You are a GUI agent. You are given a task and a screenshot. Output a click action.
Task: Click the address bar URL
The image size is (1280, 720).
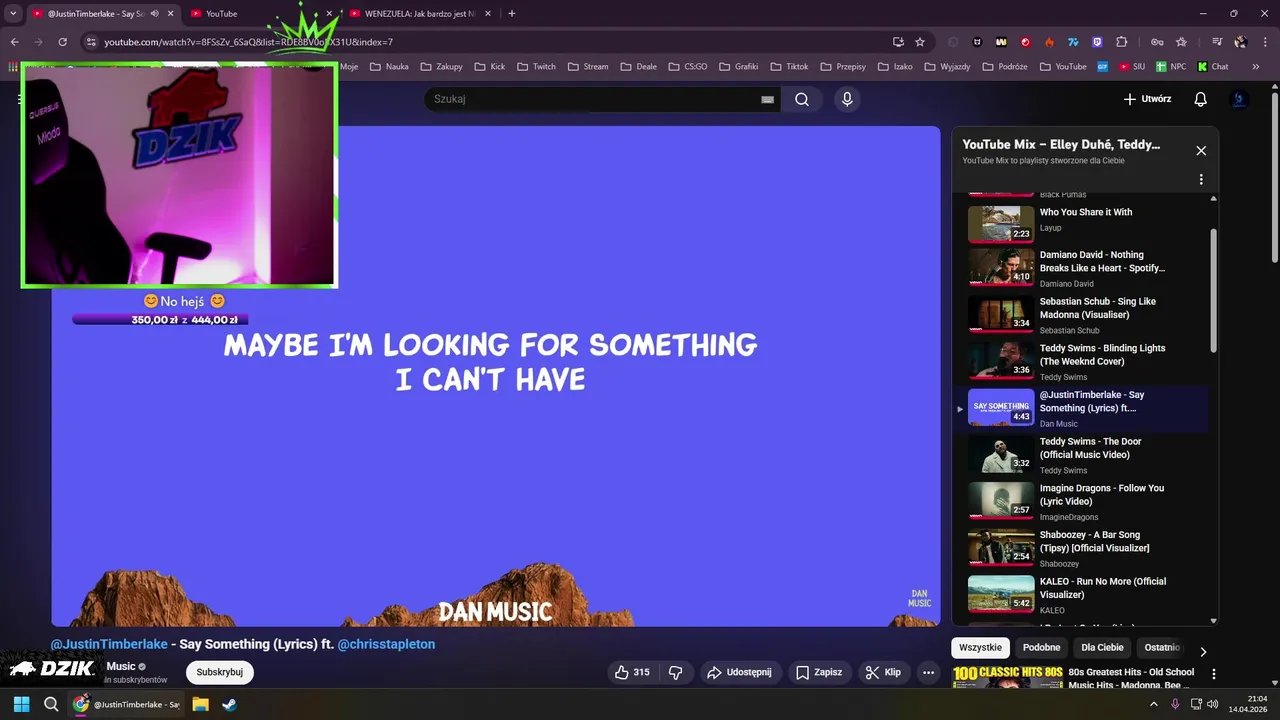click(249, 42)
